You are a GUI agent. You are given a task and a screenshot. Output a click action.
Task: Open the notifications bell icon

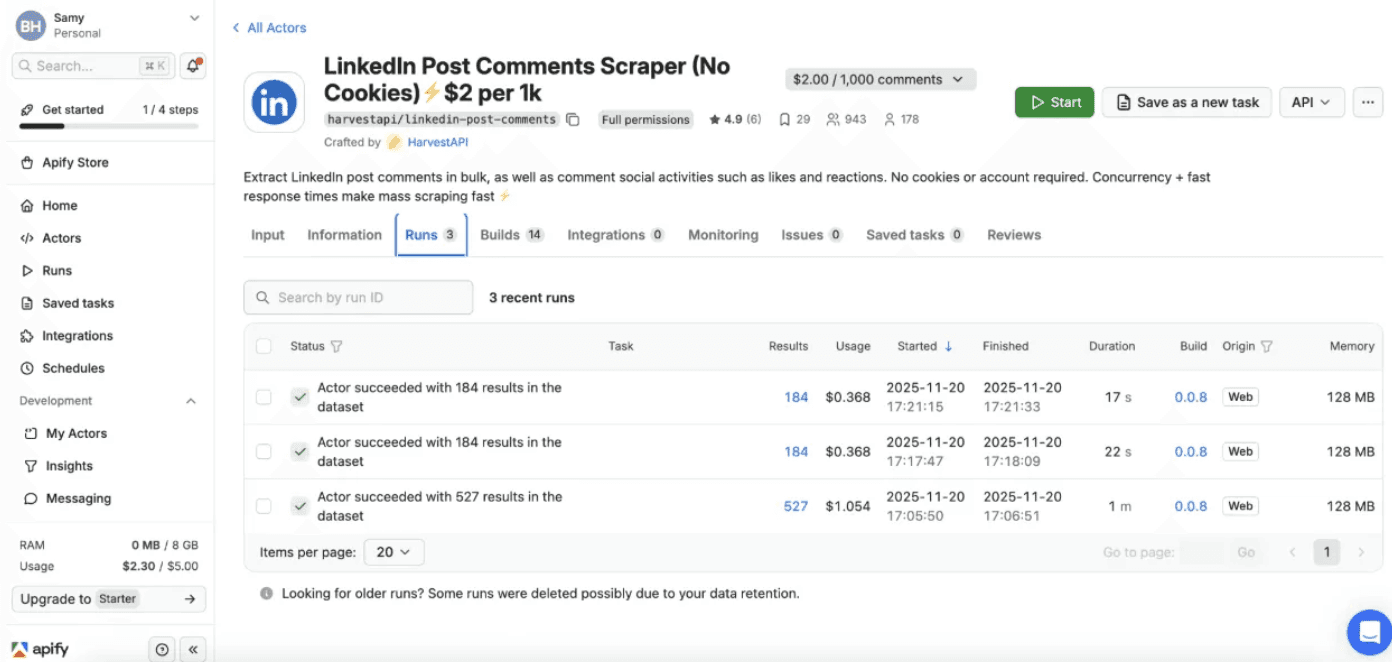point(194,66)
